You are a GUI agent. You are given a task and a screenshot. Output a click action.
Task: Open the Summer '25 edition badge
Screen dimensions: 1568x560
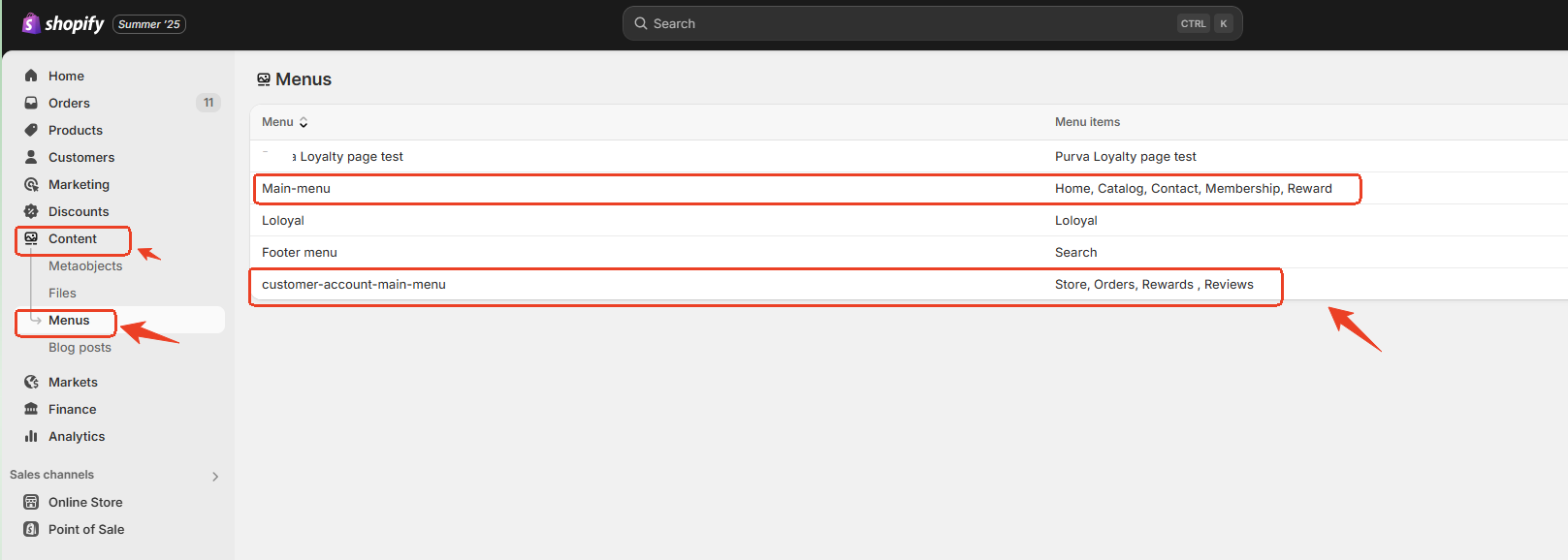[x=149, y=24]
